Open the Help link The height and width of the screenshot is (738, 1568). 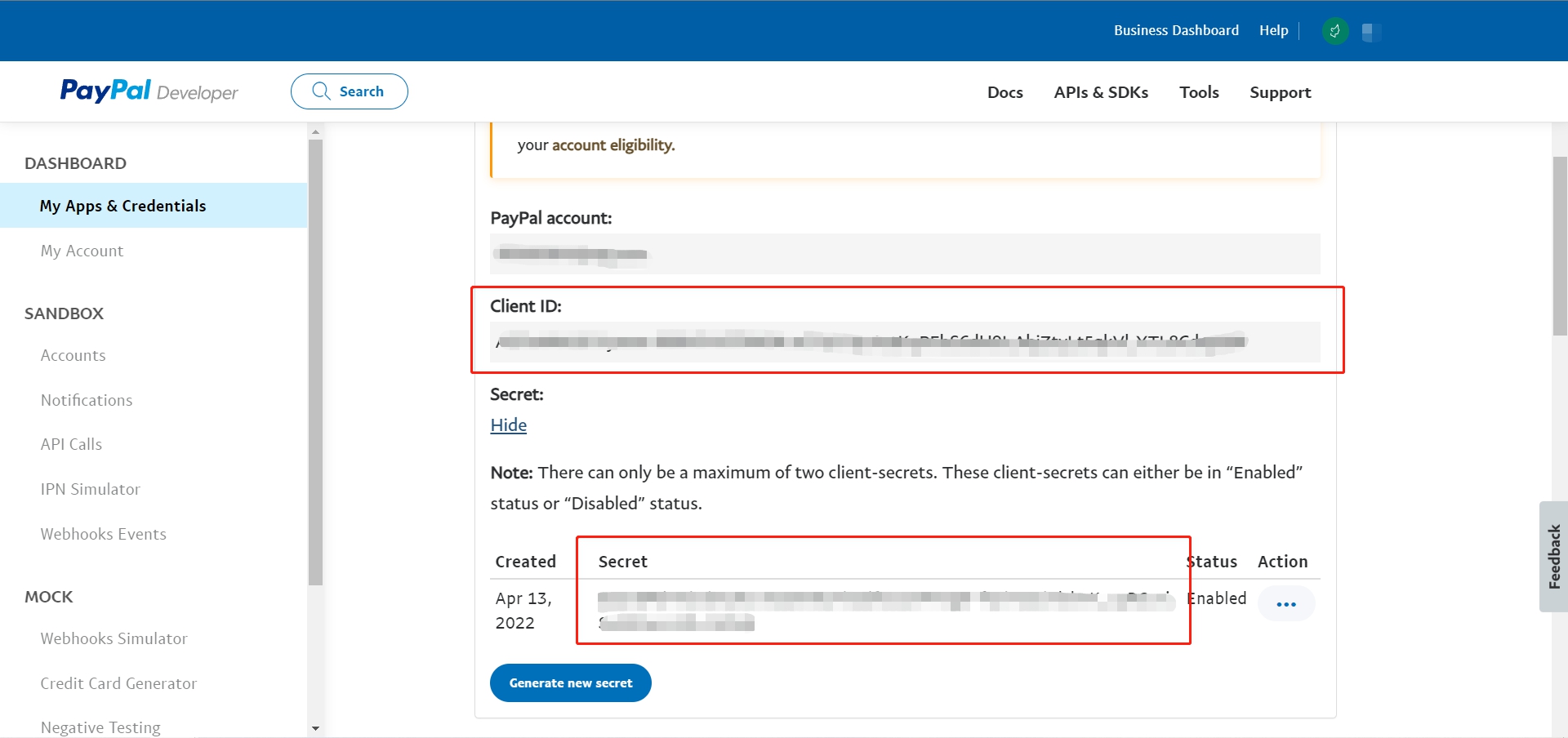(x=1273, y=30)
